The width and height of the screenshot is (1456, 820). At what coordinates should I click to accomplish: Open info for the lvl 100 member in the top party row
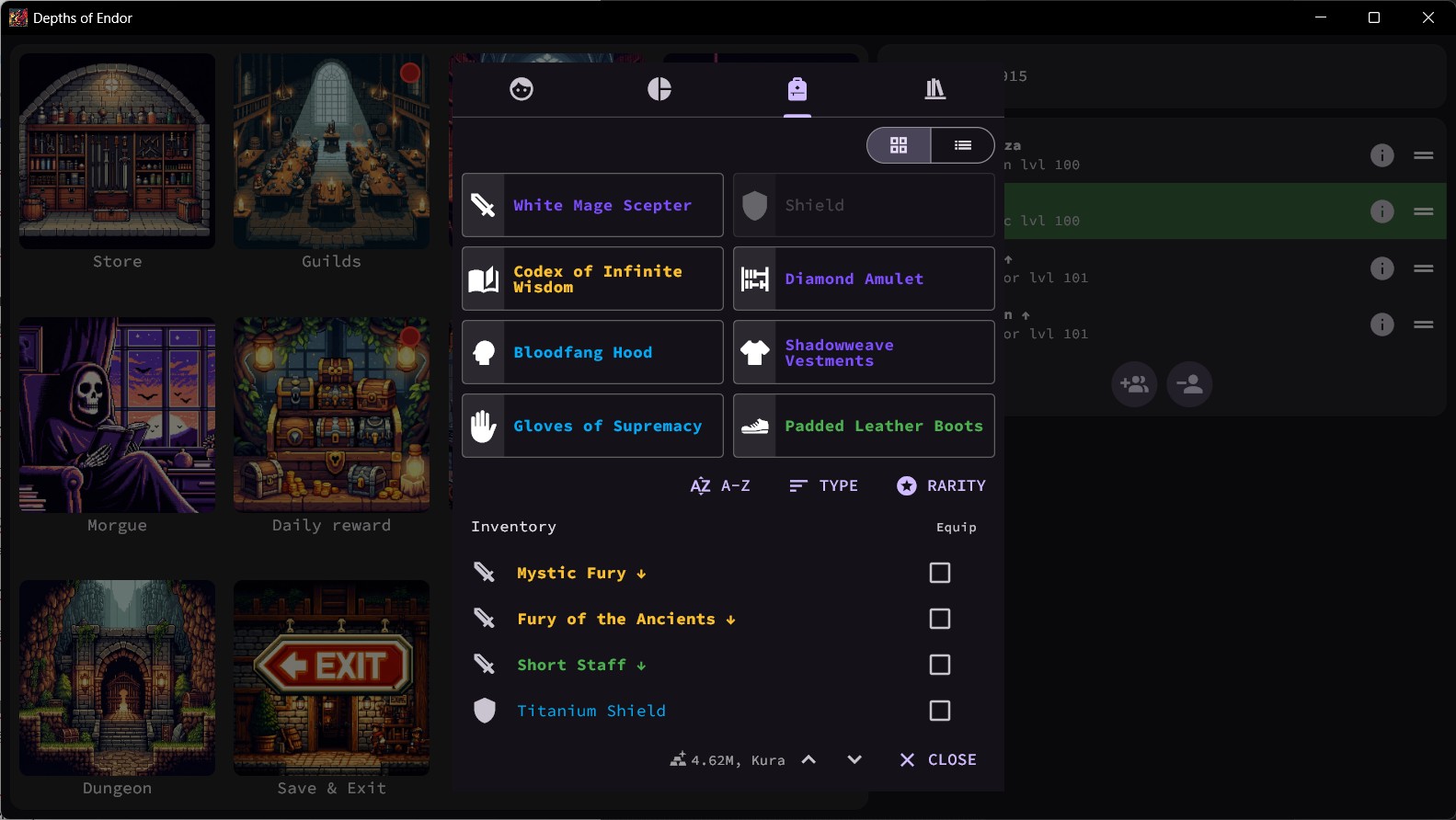(1382, 155)
